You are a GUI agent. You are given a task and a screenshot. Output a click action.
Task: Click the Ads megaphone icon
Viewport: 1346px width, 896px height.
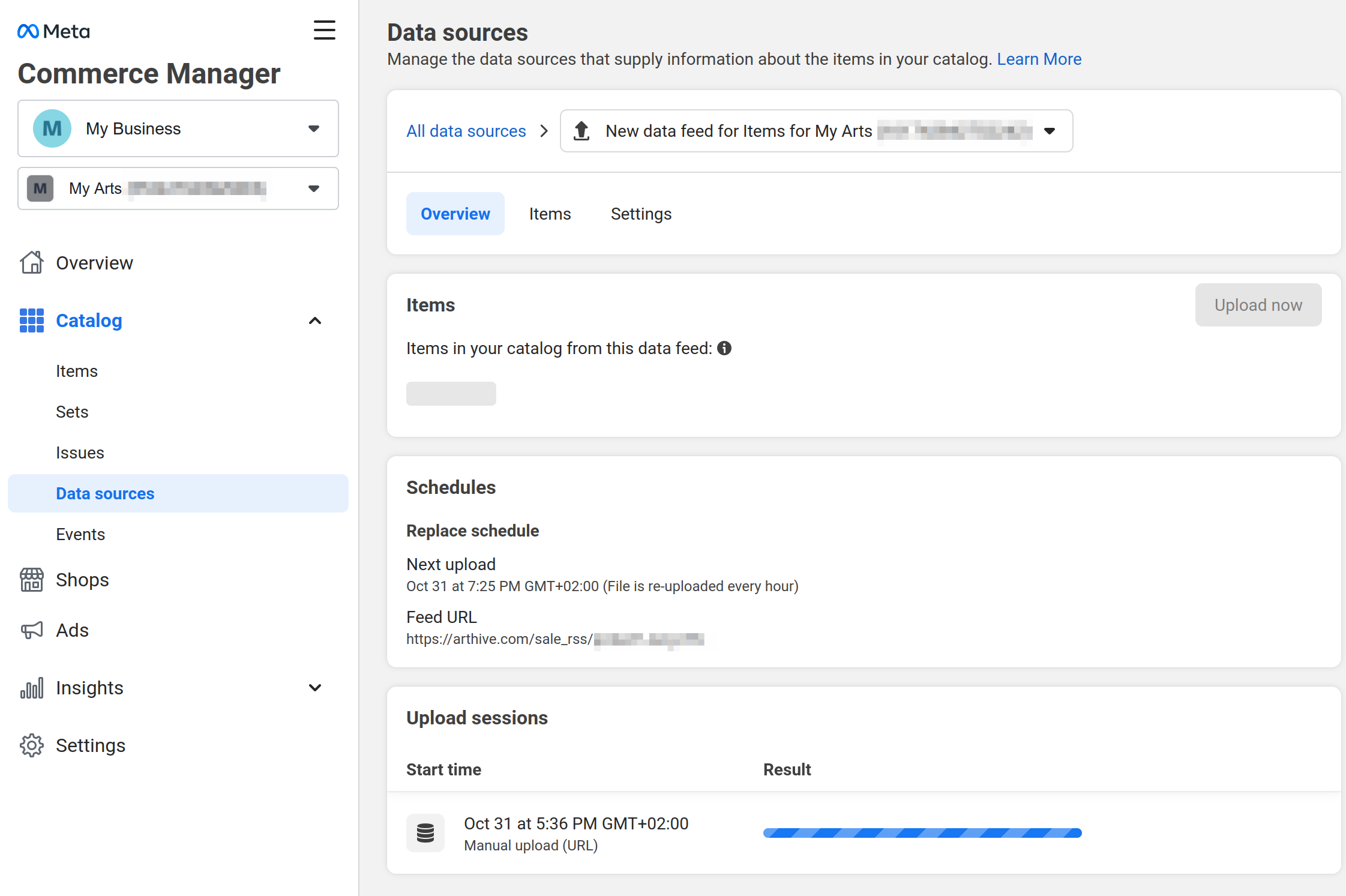coord(32,630)
